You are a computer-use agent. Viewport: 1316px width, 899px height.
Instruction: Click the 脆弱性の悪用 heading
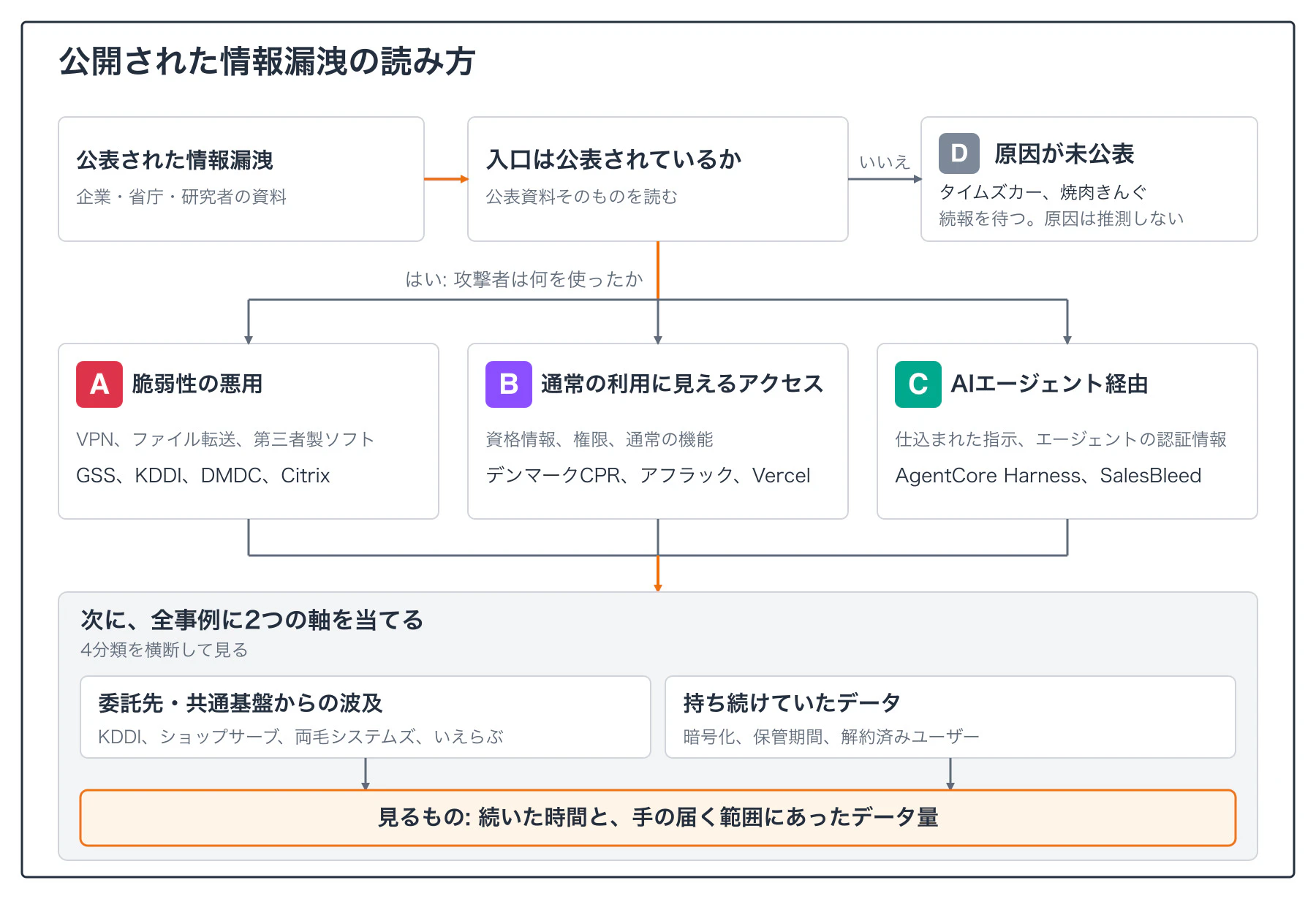point(197,384)
